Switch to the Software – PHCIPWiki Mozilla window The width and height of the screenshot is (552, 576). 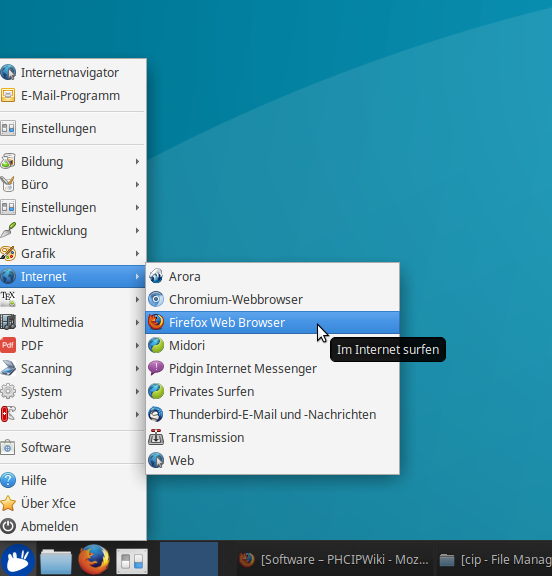334,560
